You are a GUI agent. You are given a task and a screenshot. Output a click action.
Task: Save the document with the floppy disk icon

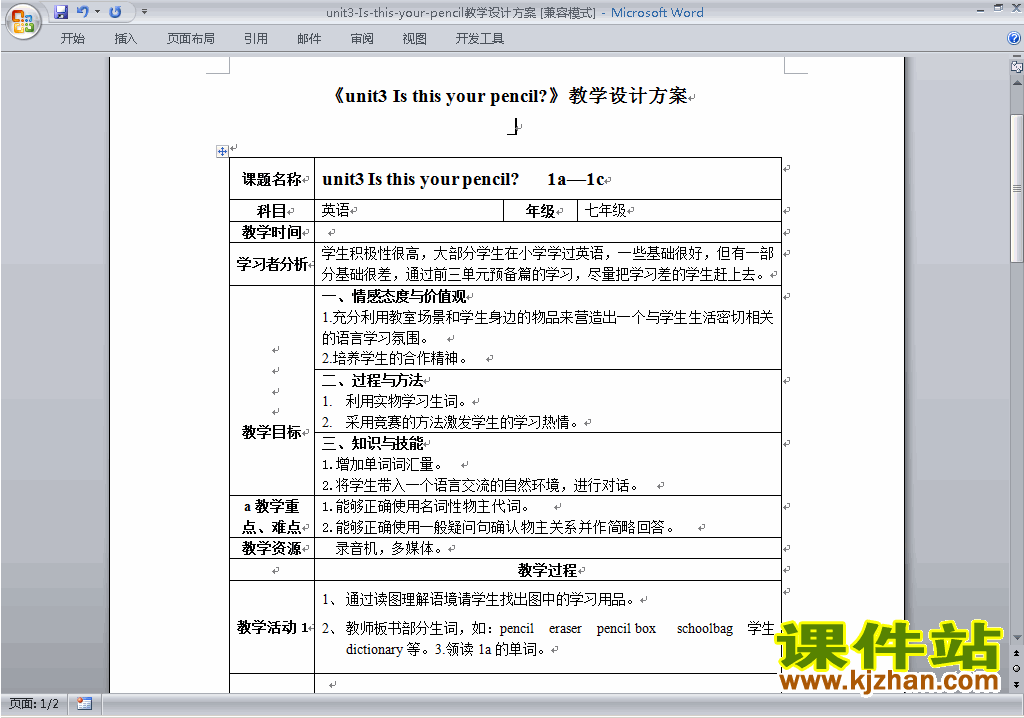coord(61,12)
